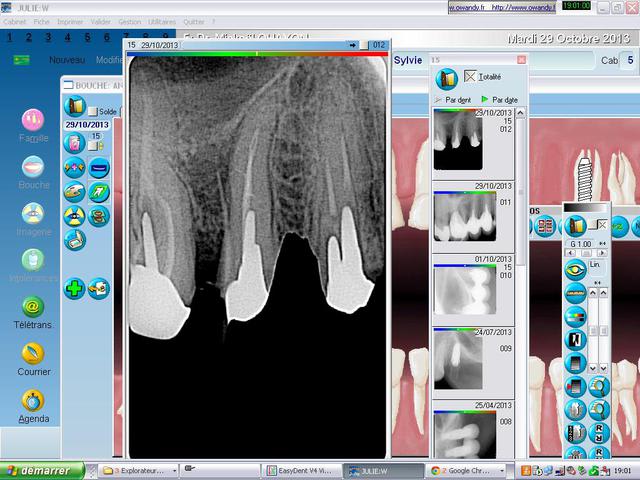Viewport: 640px width, 480px height.
Task: Open the Fiche menu
Action: [x=42, y=20]
